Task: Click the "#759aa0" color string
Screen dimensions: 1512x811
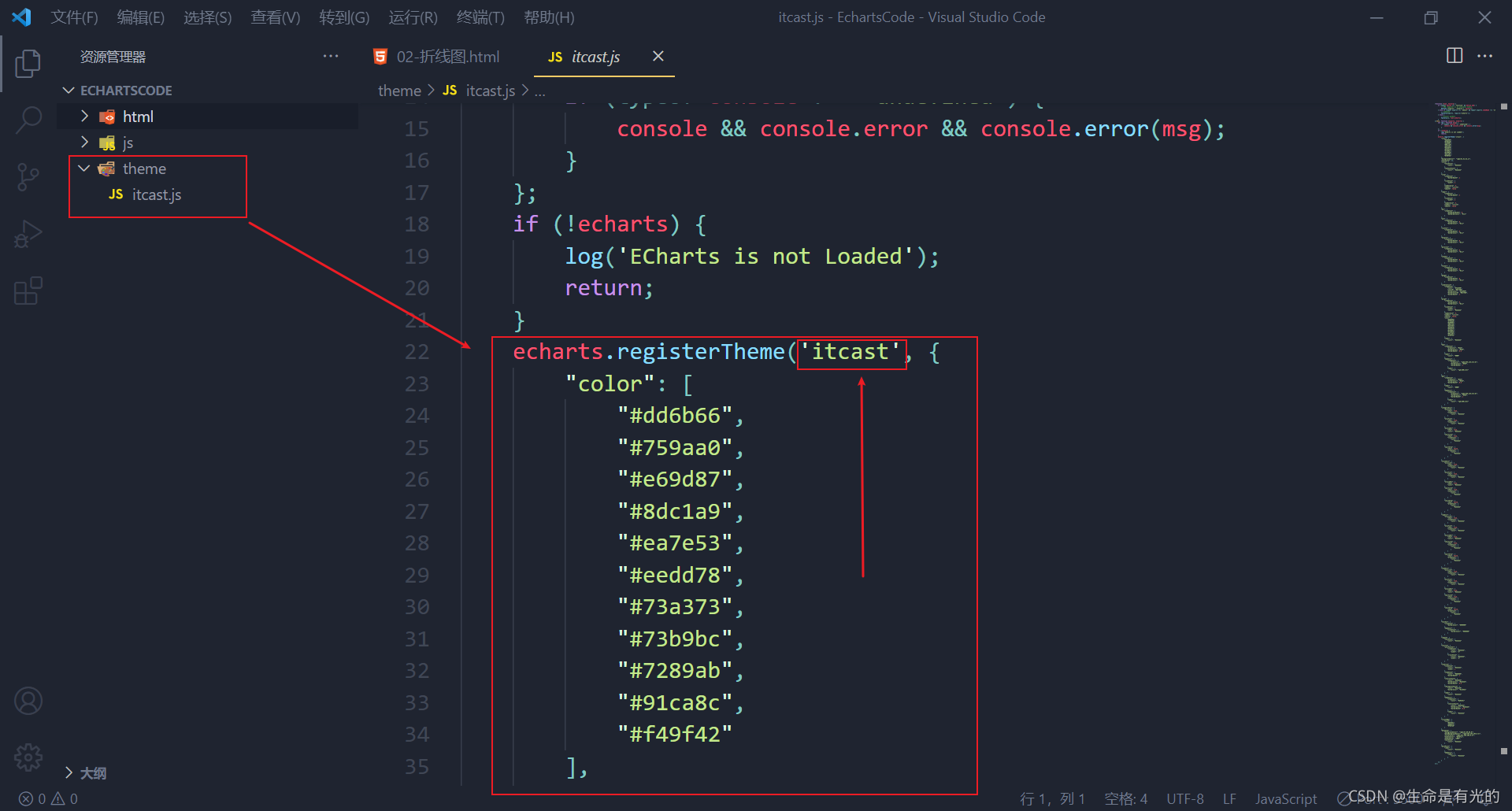Action: pyautogui.click(x=675, y=448)
